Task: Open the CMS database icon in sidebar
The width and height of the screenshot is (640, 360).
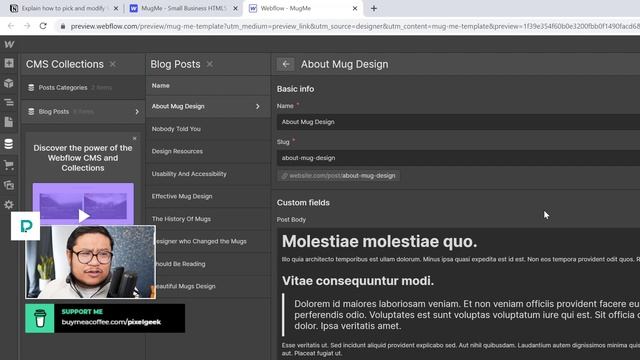Action: [9, 144]
